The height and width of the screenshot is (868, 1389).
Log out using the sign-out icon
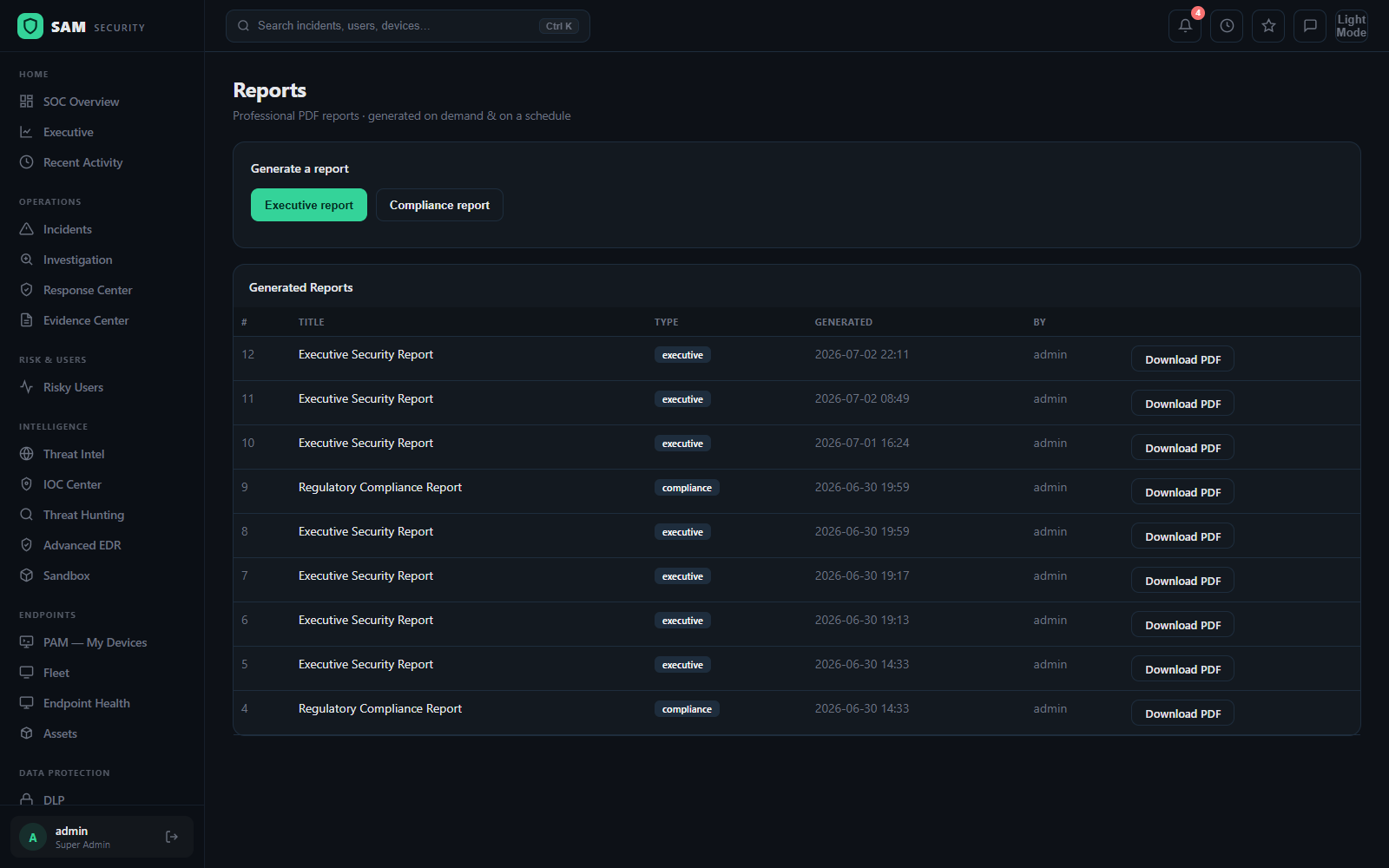click(172, 837)
